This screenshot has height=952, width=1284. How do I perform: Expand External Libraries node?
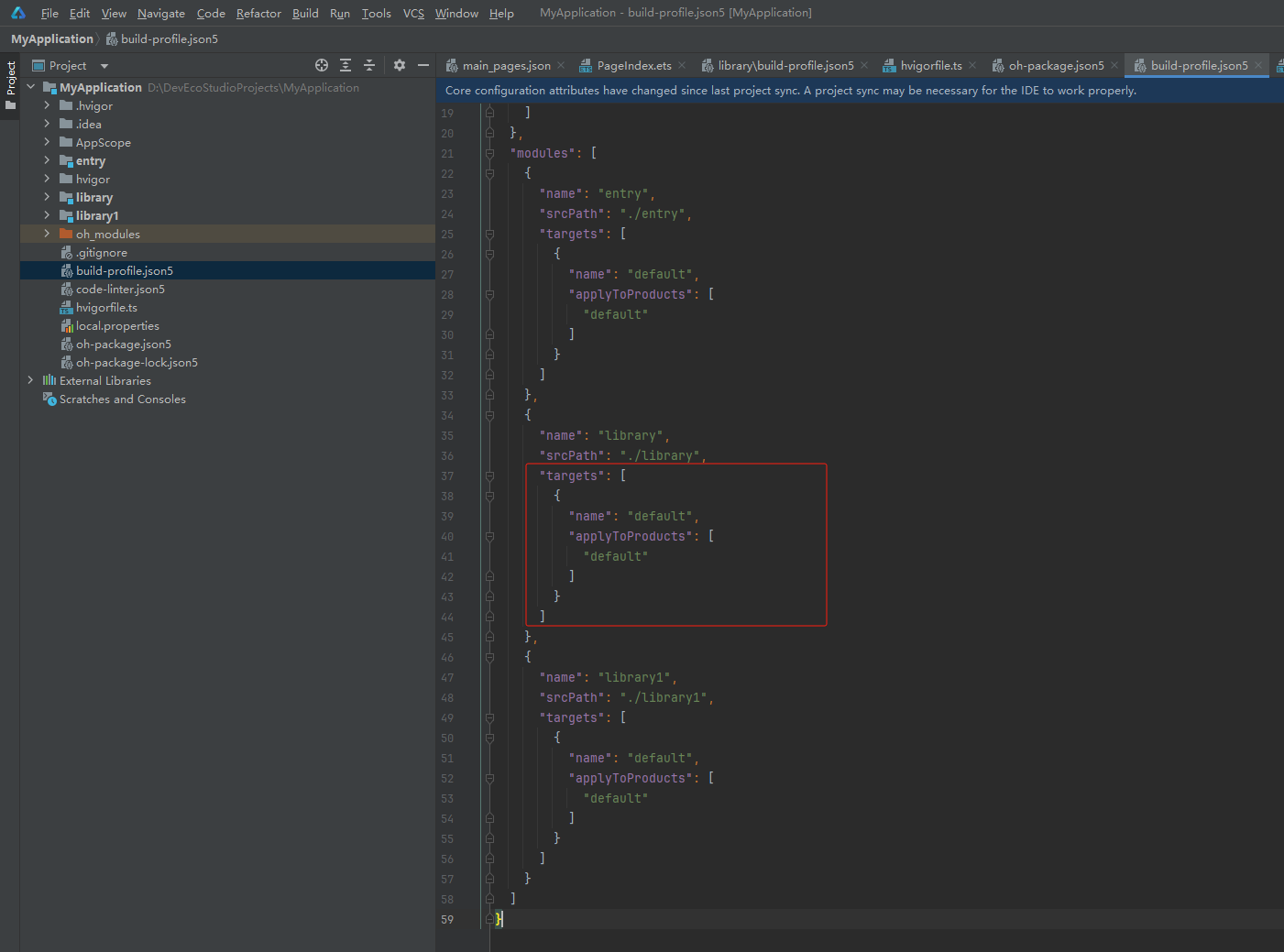click(x=30, y=380)
